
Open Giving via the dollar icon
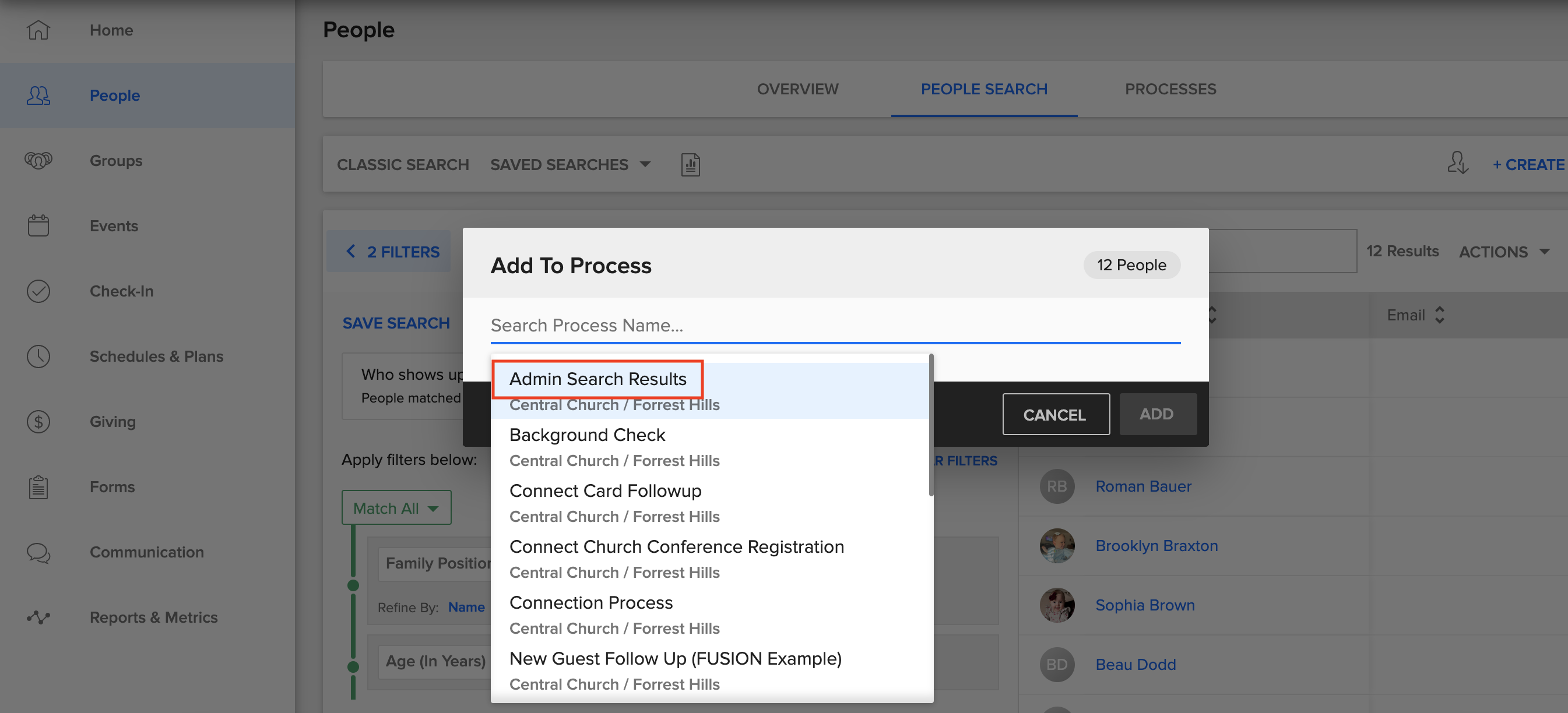38,421
